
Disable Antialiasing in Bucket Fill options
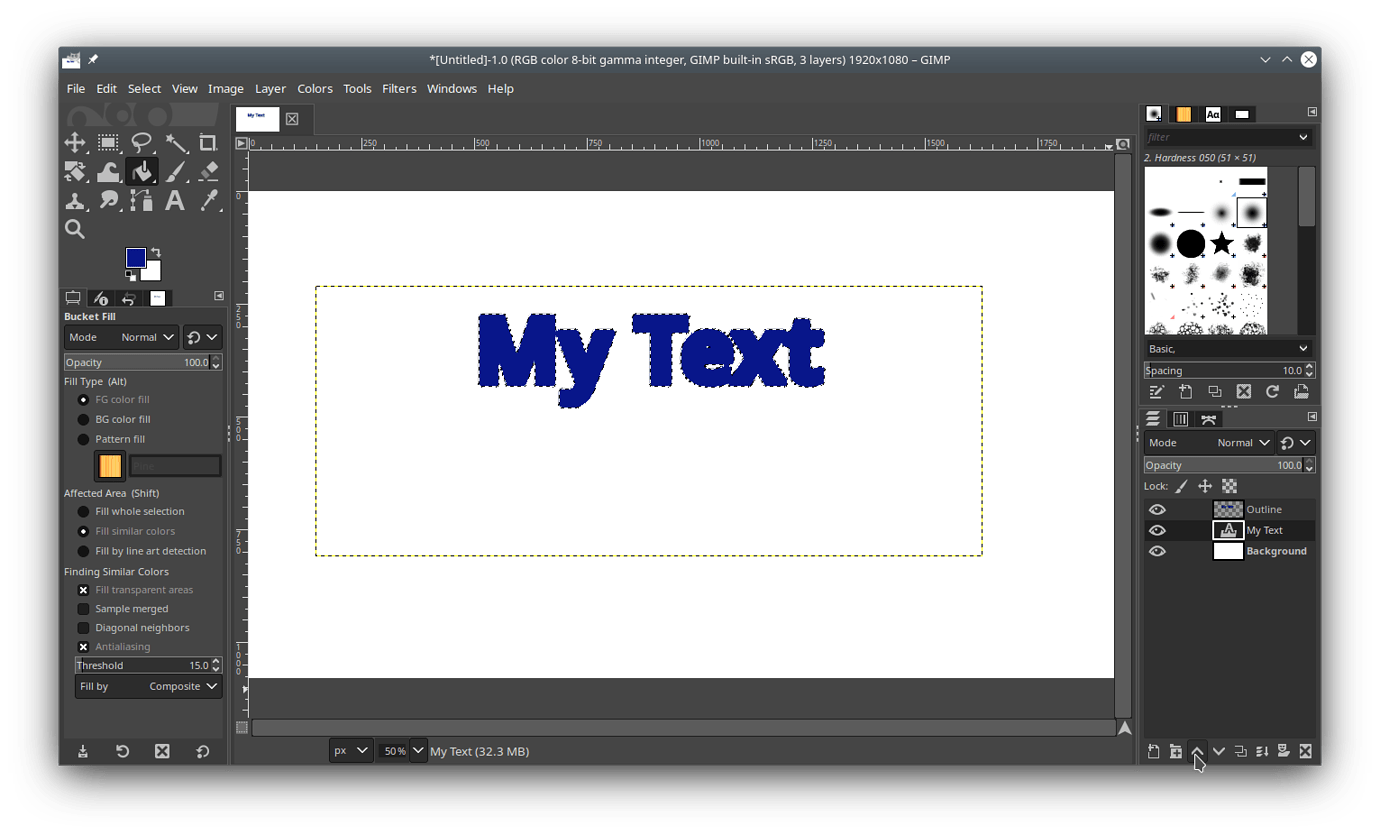pyautogui.click(x=83, y=646)
